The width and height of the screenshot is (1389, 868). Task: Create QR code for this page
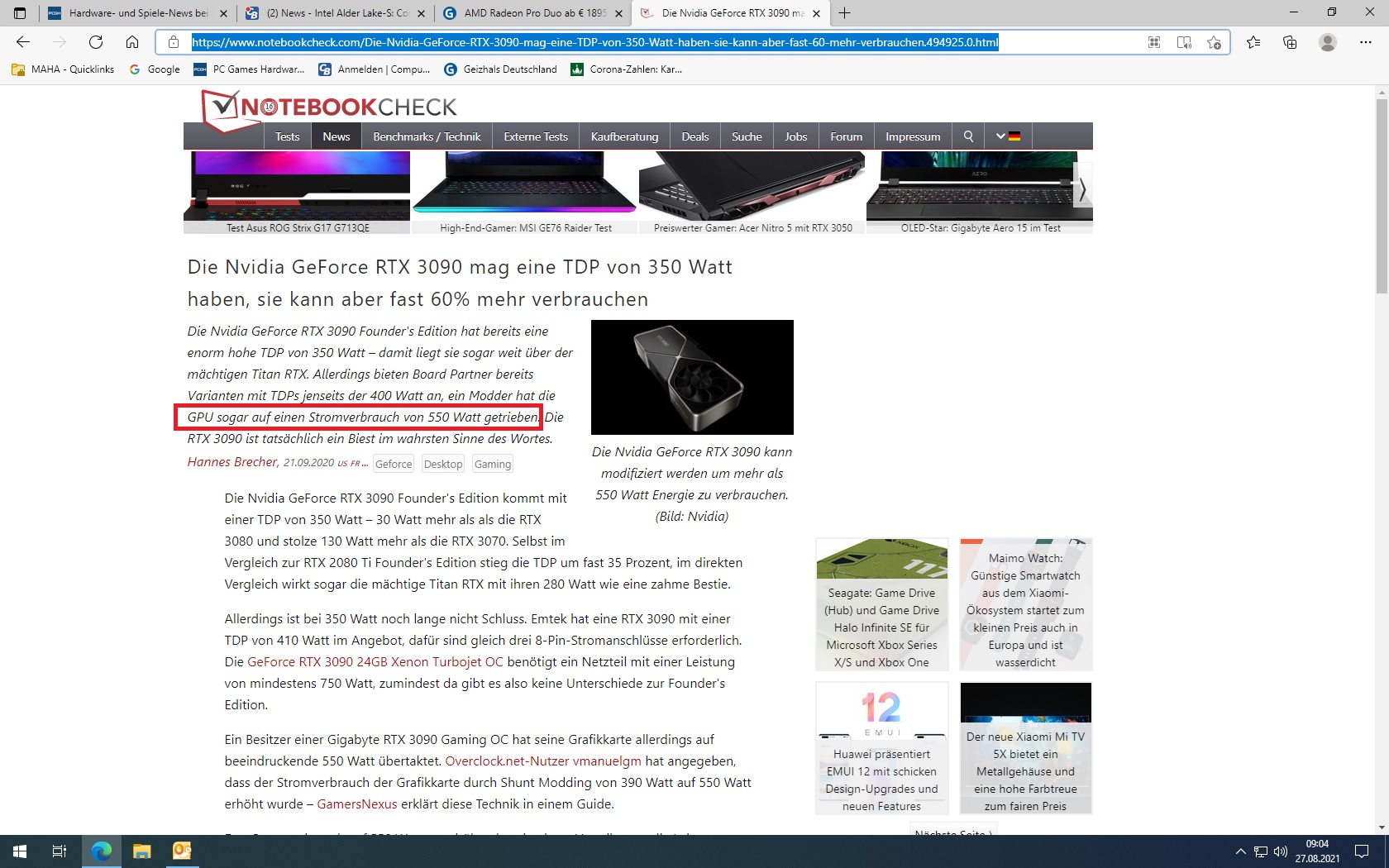1154,42
